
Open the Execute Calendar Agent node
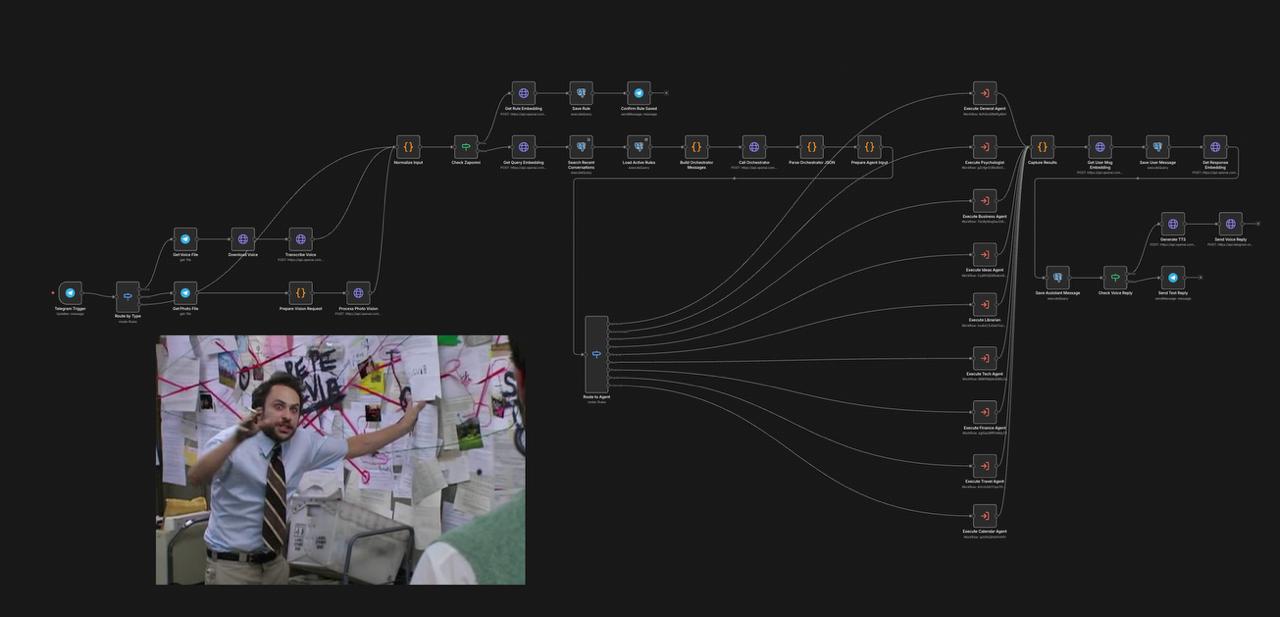coord(985,516)
